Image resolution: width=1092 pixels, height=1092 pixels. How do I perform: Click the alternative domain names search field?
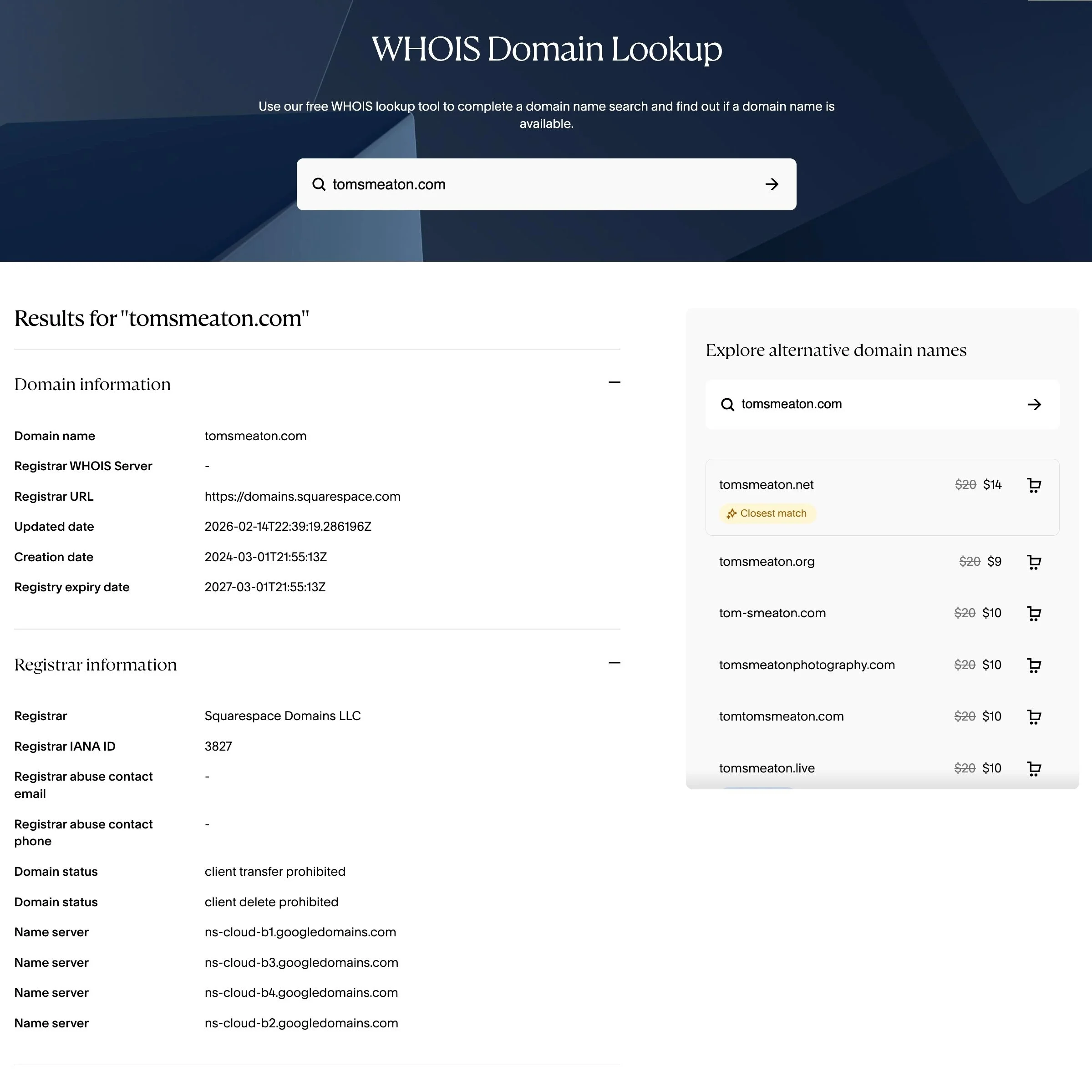tap(882, 404)
